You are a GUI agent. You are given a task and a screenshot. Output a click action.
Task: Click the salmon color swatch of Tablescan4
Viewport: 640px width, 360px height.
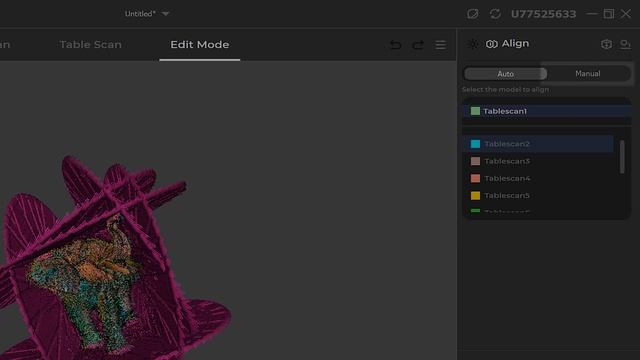click(x=475, y=178)
